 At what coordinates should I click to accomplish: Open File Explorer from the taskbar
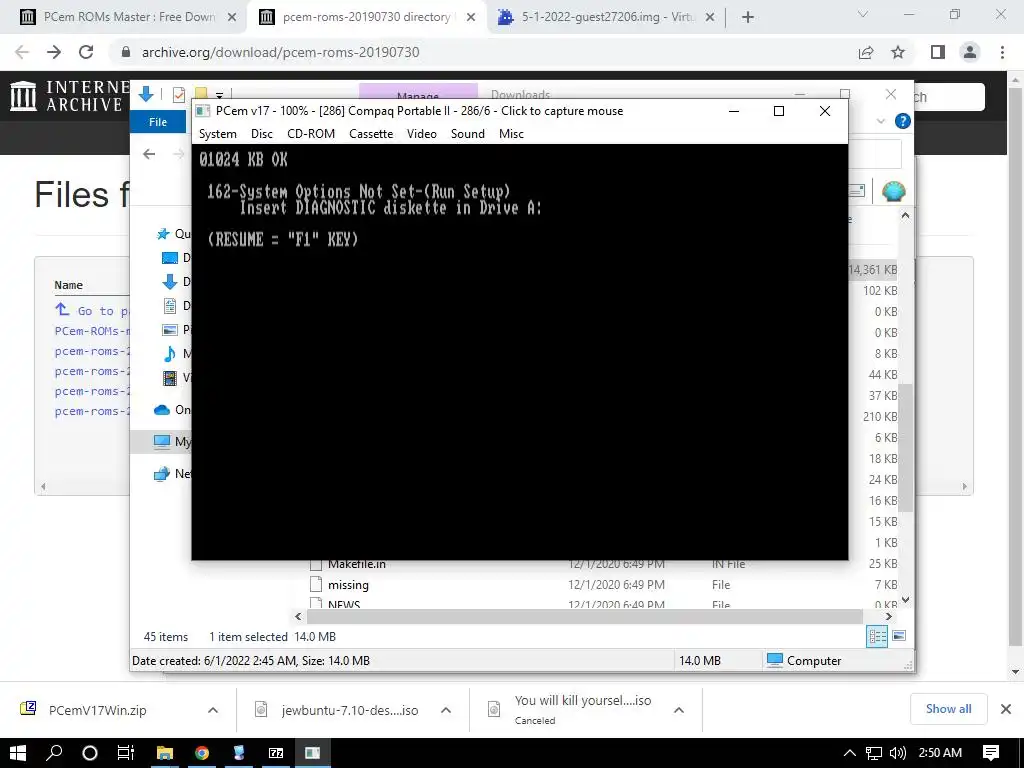[165, 753]
